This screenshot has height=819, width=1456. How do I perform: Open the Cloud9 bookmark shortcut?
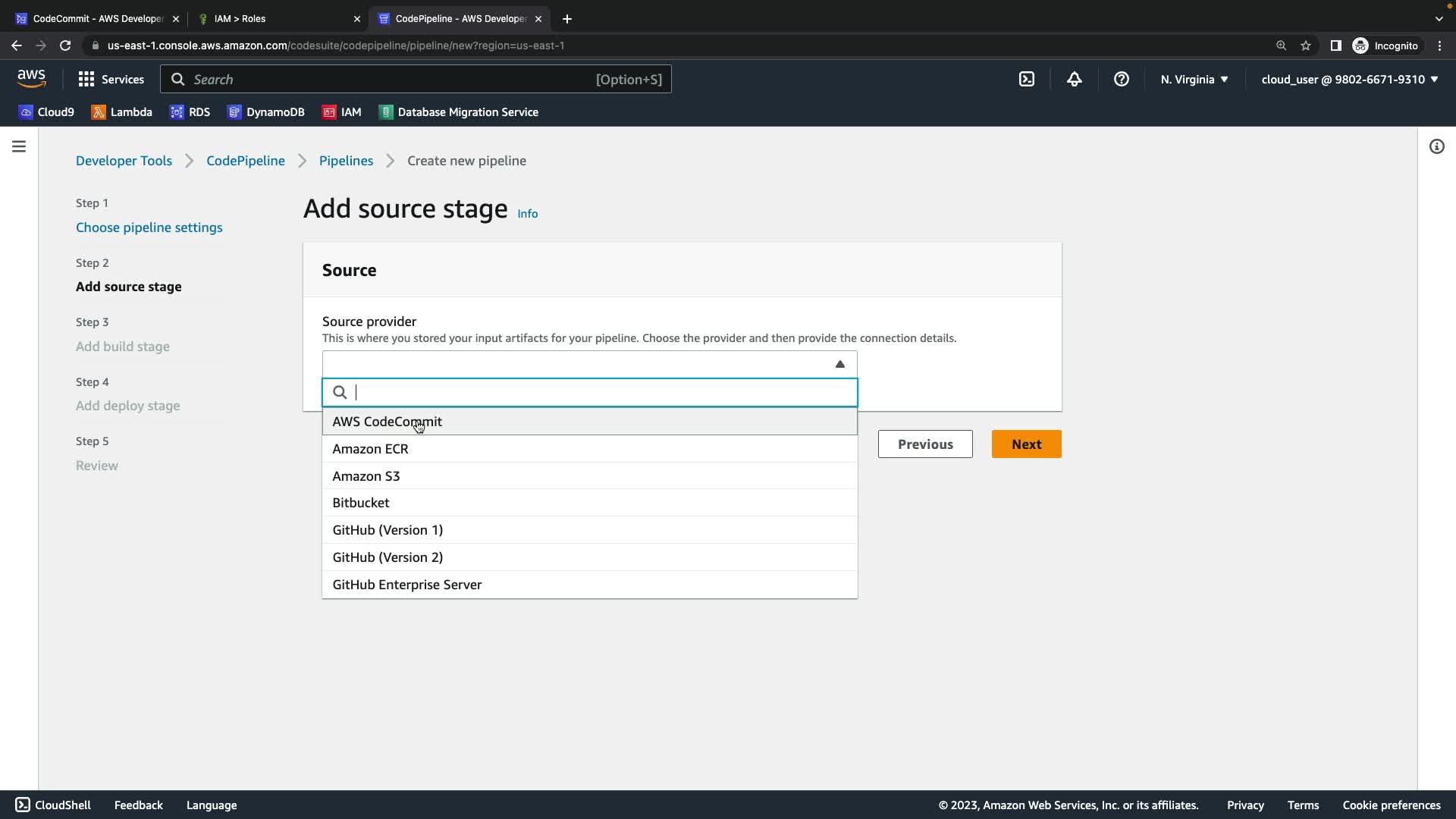46,112
